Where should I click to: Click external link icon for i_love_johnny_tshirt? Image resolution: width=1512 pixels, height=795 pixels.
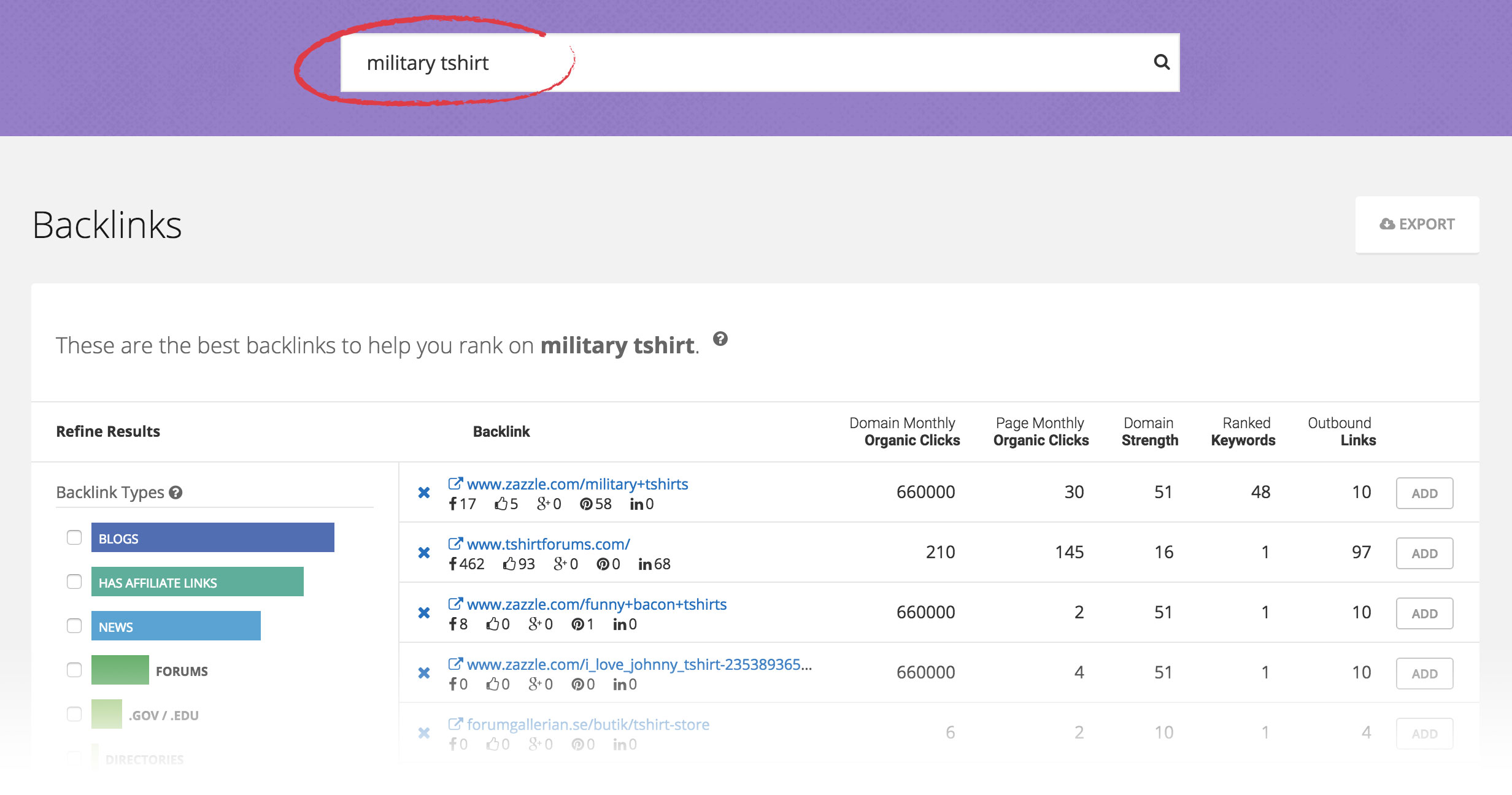455,664
